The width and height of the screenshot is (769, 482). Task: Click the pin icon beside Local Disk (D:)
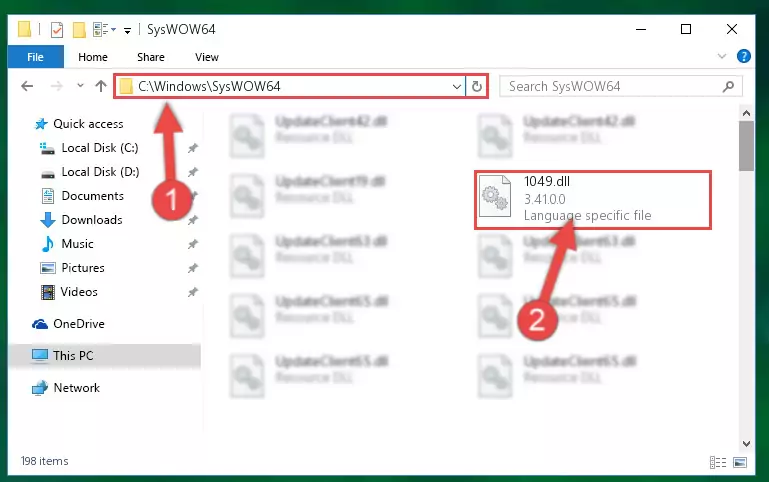point(193,172)
